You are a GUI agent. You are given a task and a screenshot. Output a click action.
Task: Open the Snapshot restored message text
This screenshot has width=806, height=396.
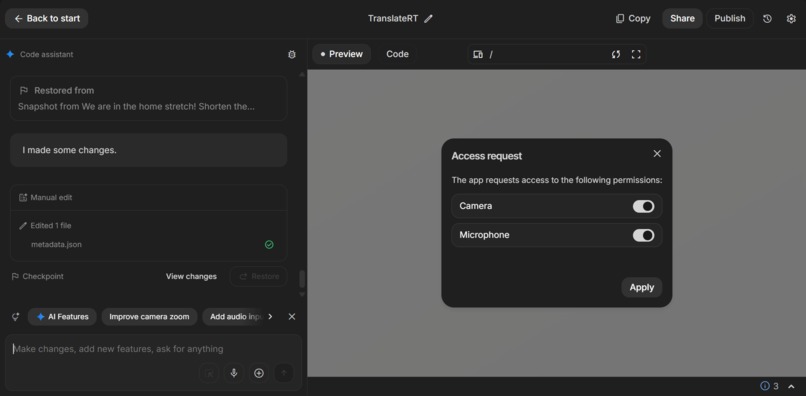pyautogui.click(x=136, y=106)
